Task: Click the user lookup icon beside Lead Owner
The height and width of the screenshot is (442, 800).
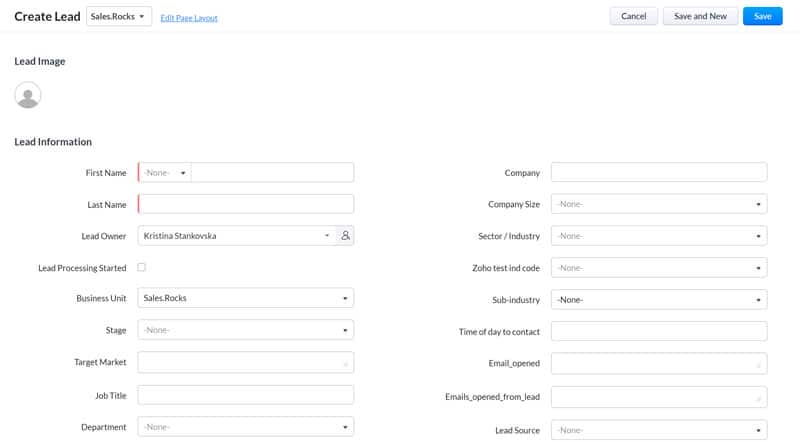Action: coord(345,236)
